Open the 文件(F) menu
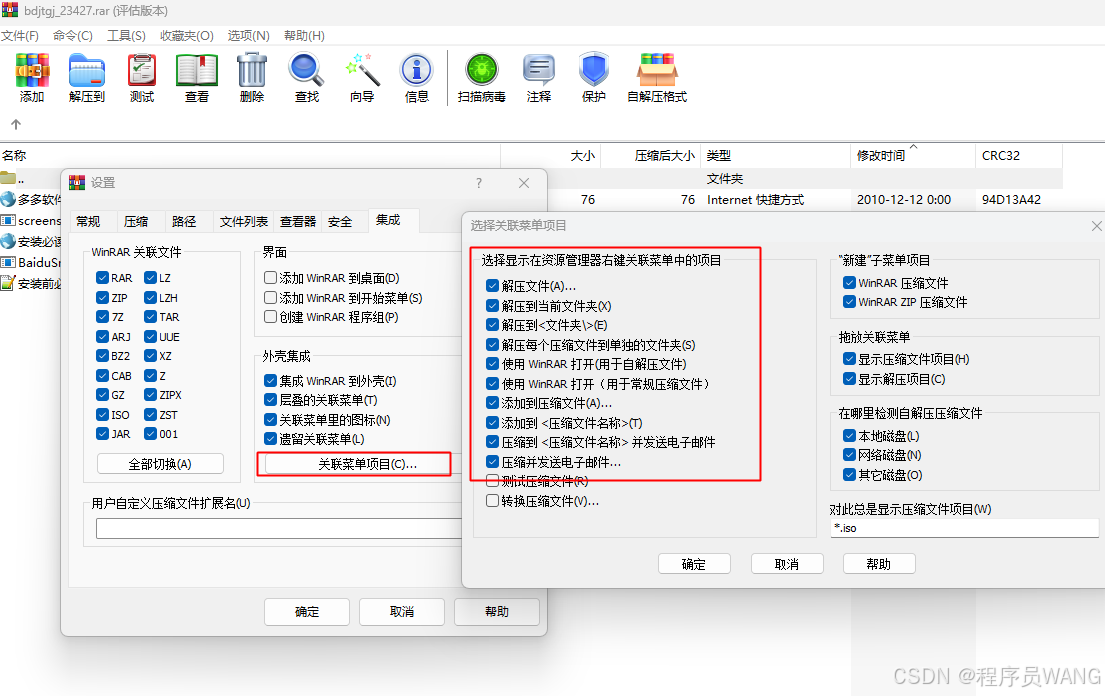The height and width of the screenshot is (696, 1105). 20,35
